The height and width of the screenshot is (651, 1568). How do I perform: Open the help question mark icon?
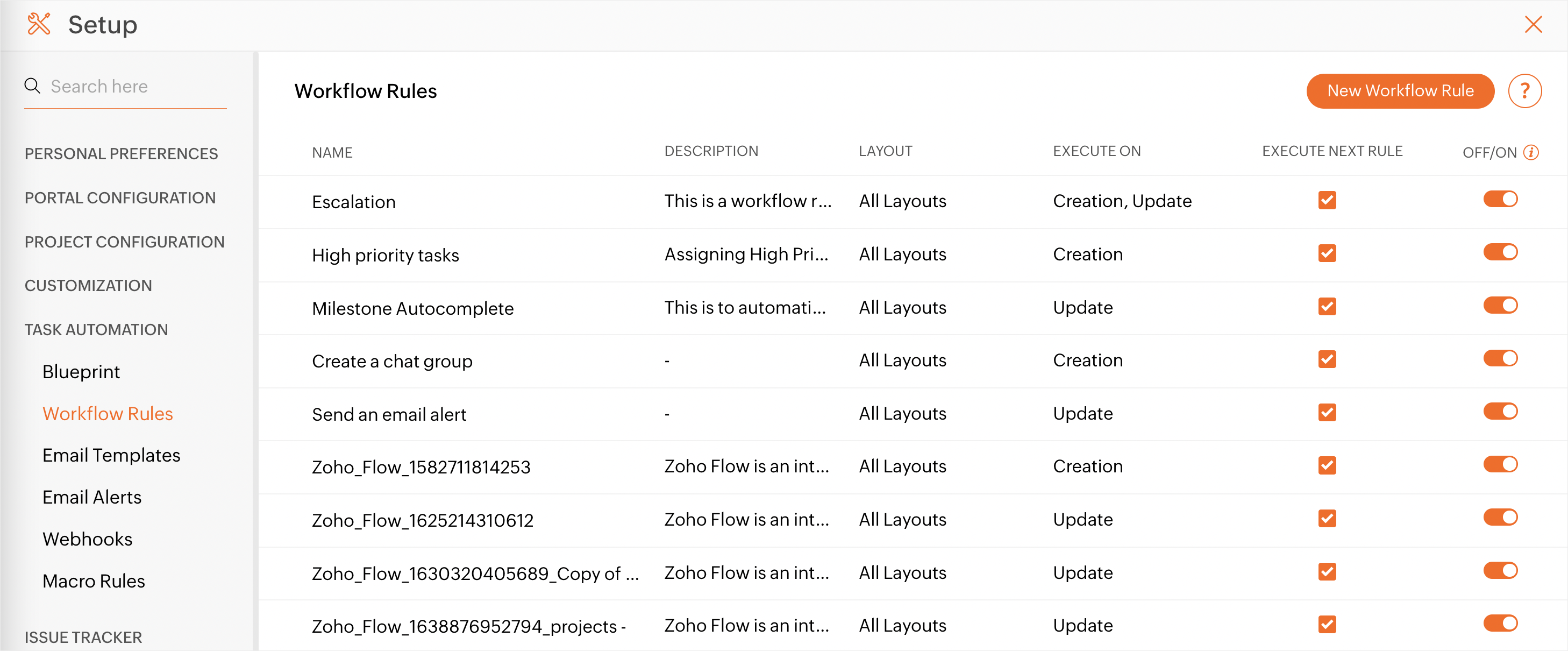click(x=1525, y=91)
